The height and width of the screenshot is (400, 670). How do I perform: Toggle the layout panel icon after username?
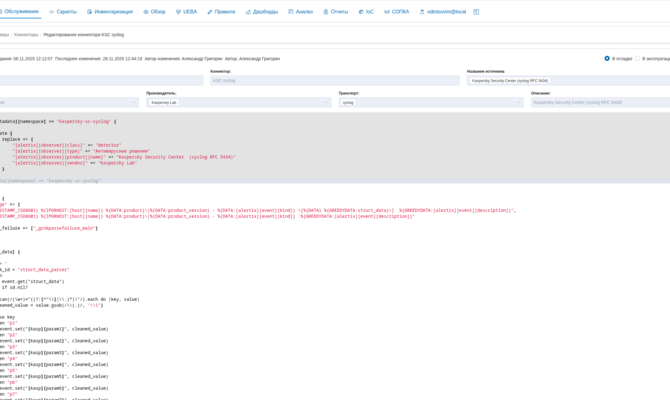tap(476, 12)
